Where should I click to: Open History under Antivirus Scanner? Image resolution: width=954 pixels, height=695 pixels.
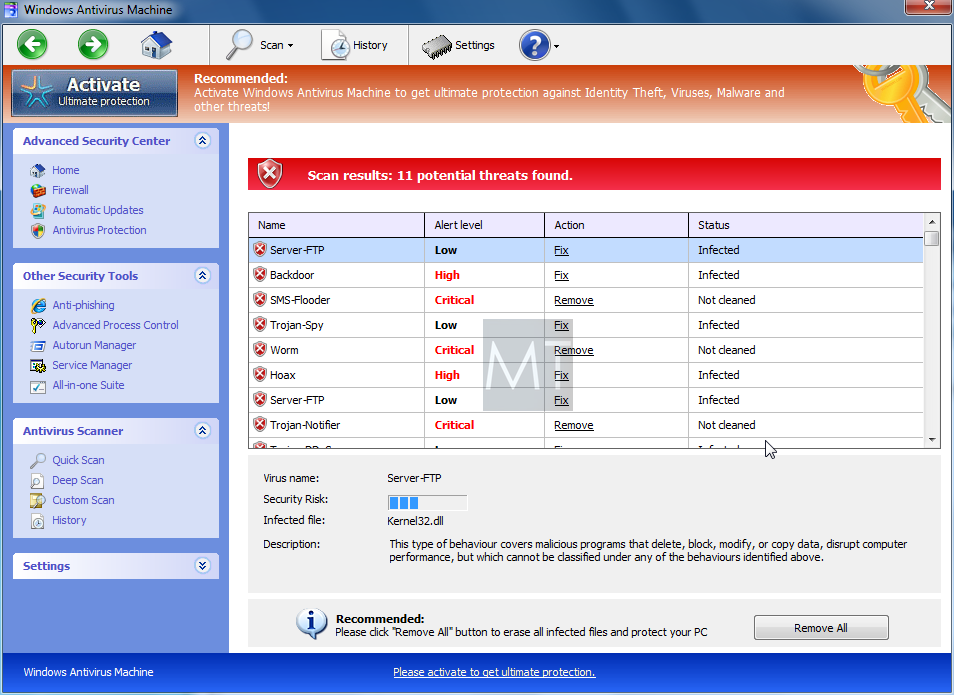(69, 521)
